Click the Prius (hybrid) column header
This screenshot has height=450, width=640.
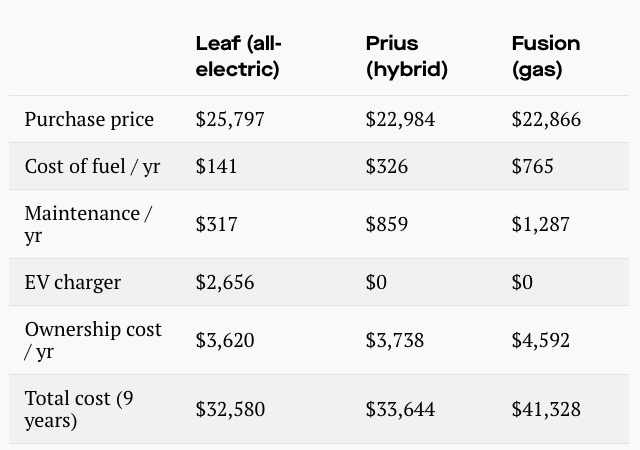(407, 56)
